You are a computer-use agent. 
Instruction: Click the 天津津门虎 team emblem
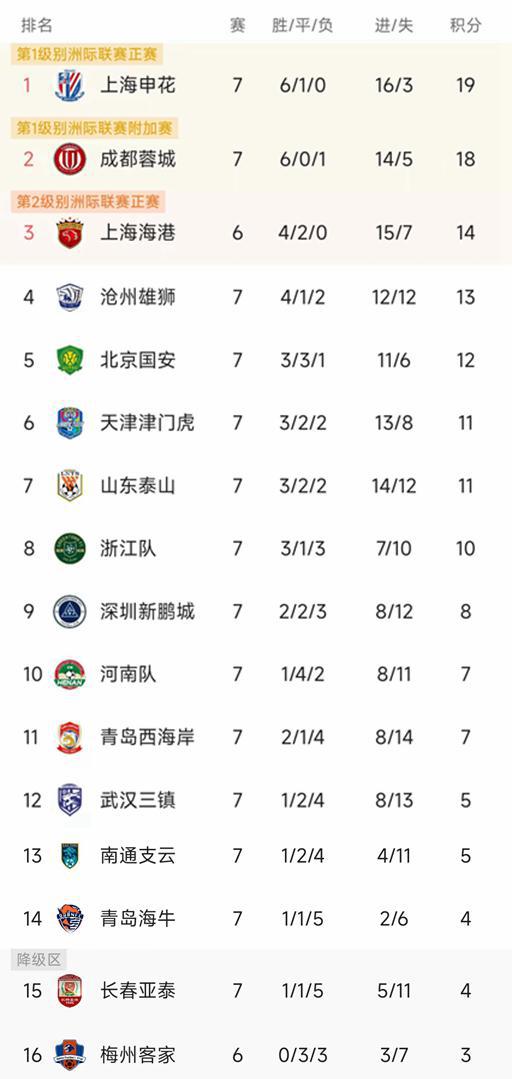click(70, 423)
